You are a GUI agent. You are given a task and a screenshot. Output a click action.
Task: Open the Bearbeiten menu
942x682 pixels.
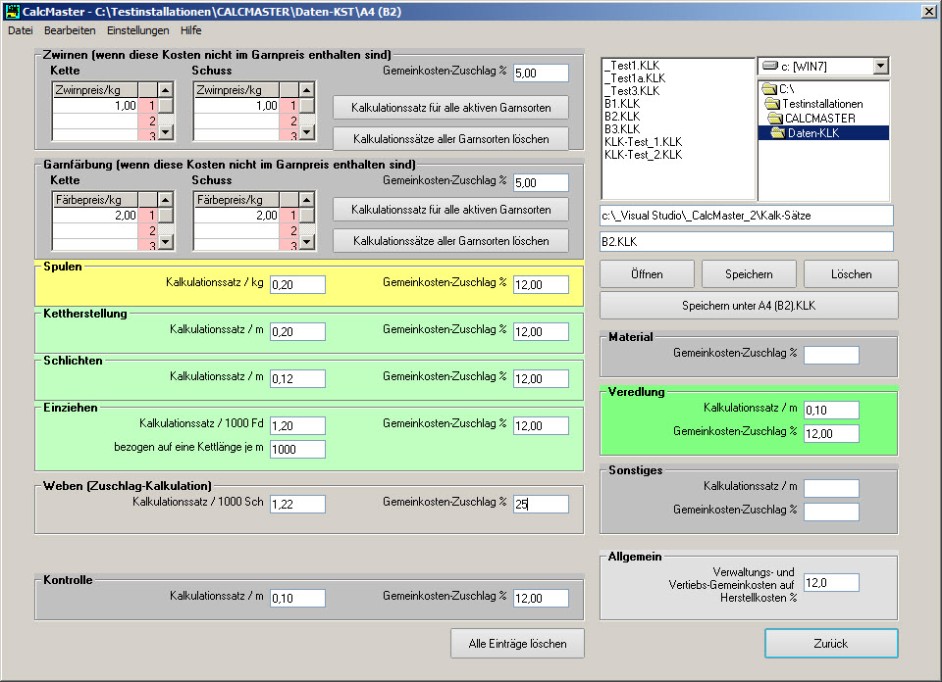pos(70,31)
